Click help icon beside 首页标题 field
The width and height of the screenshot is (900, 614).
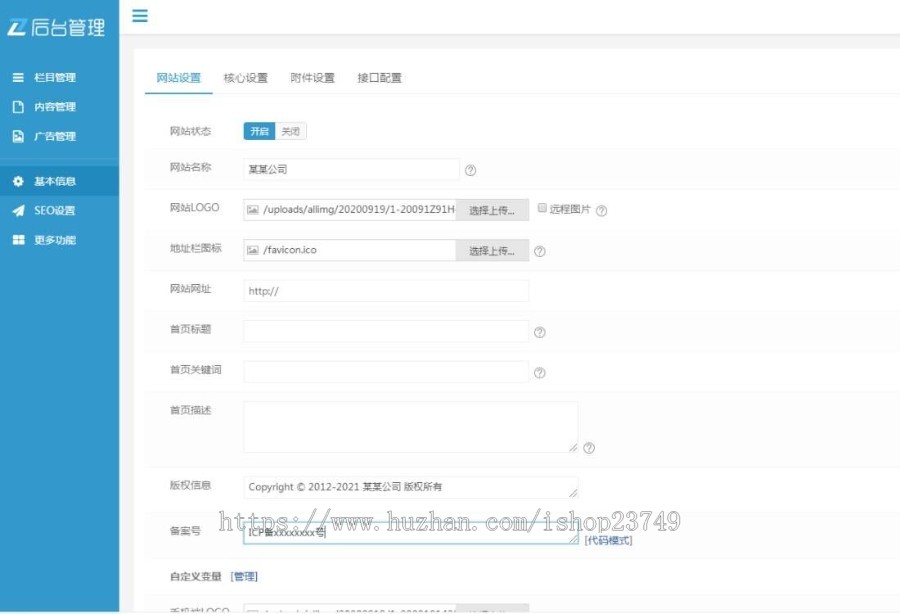tap(540, 332)
